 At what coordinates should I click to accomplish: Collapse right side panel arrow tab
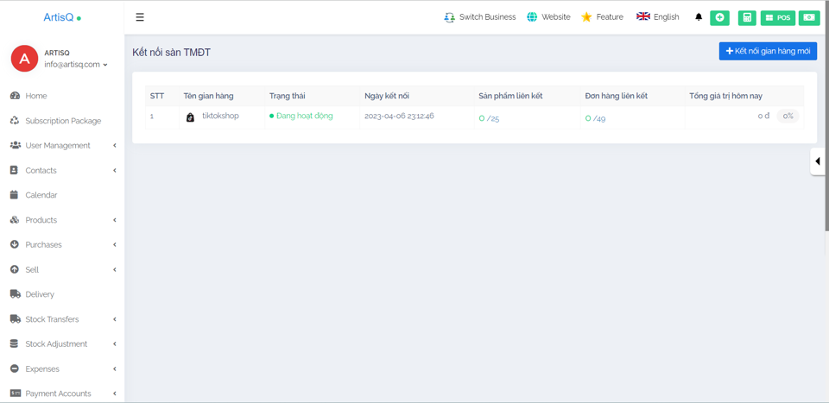click(x=818, y=161)
